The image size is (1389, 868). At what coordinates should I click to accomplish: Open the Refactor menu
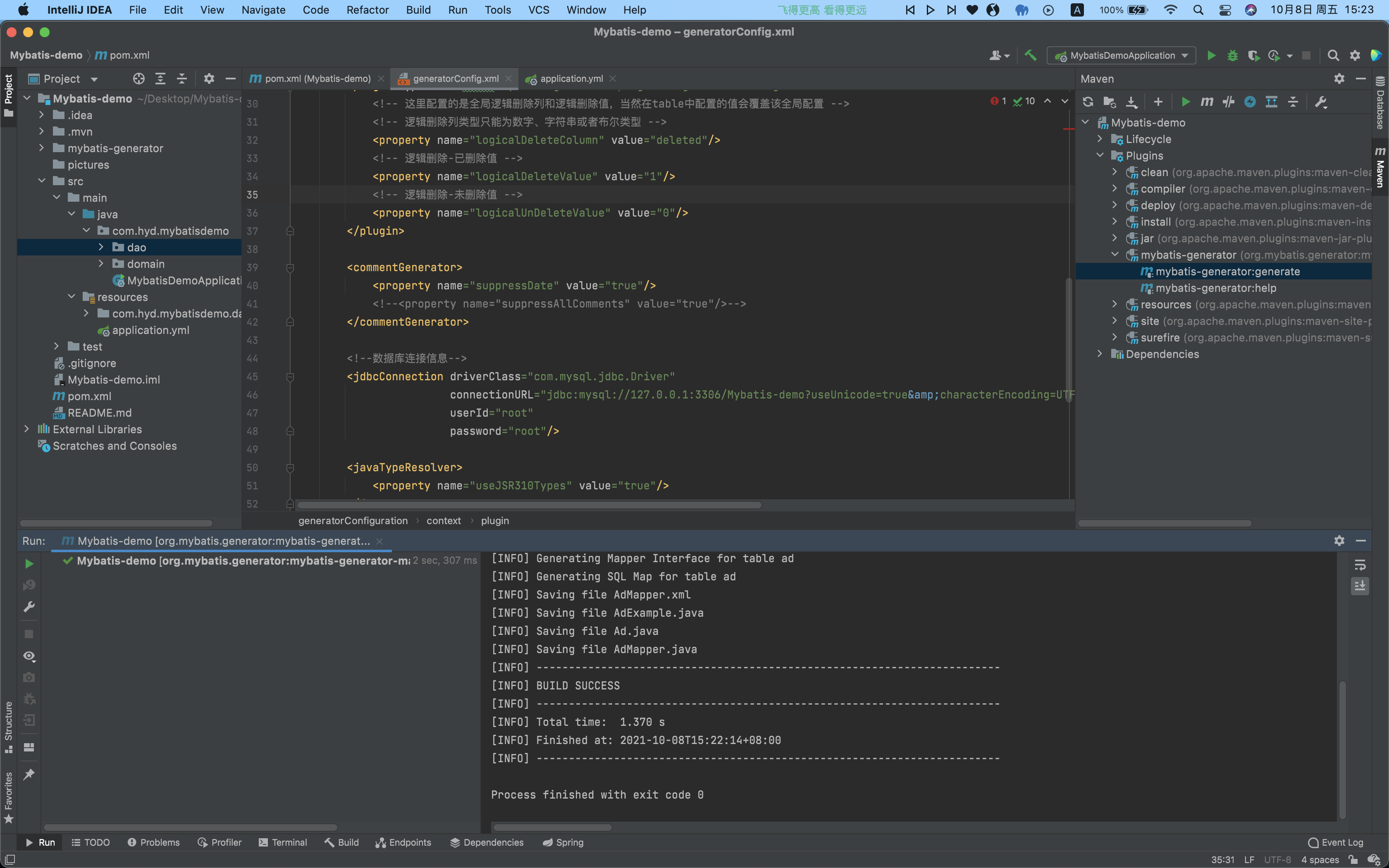[x=368, y=10]
